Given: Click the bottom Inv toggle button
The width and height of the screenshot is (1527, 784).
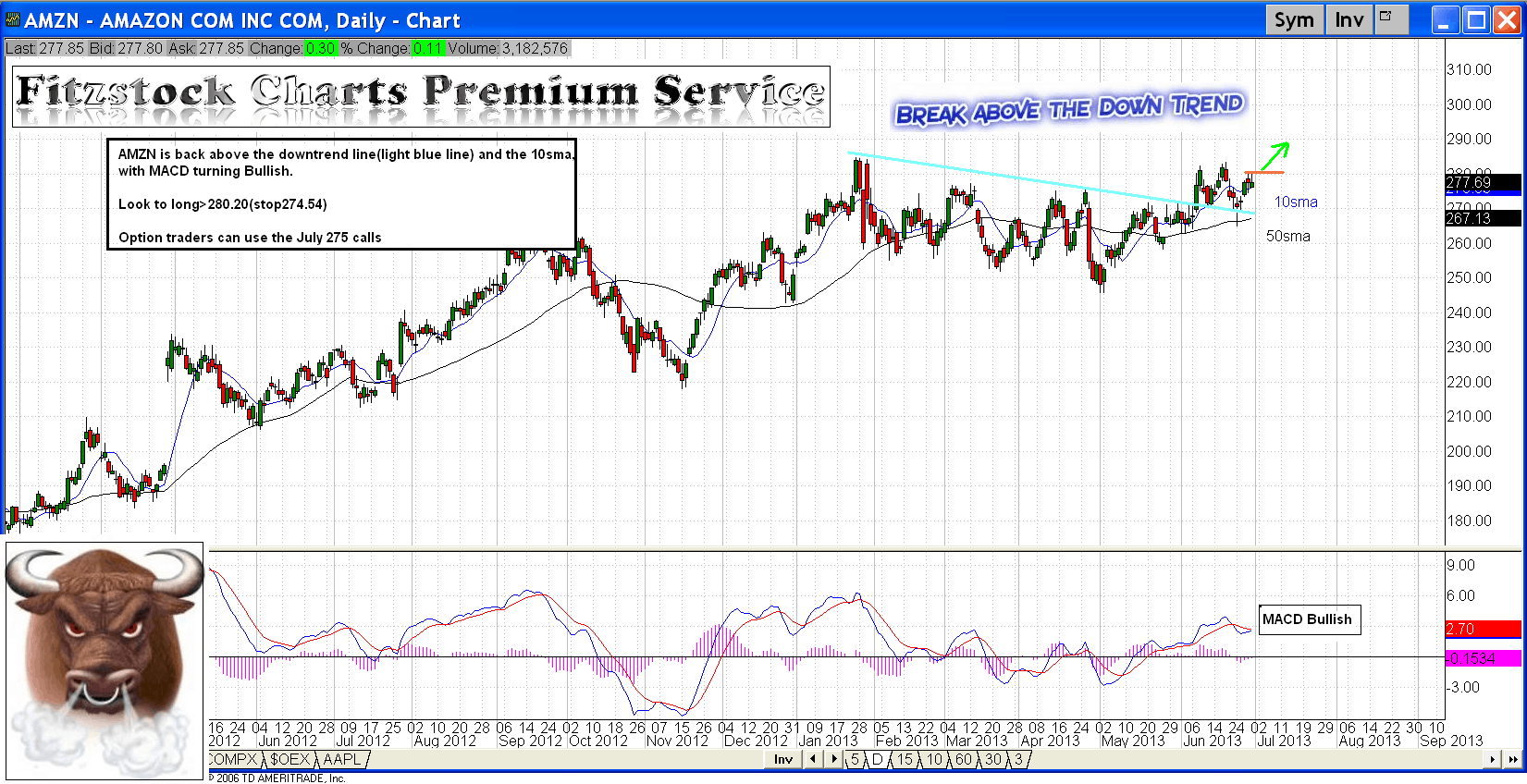Looking at the screenshot, I should coord(783,759).
